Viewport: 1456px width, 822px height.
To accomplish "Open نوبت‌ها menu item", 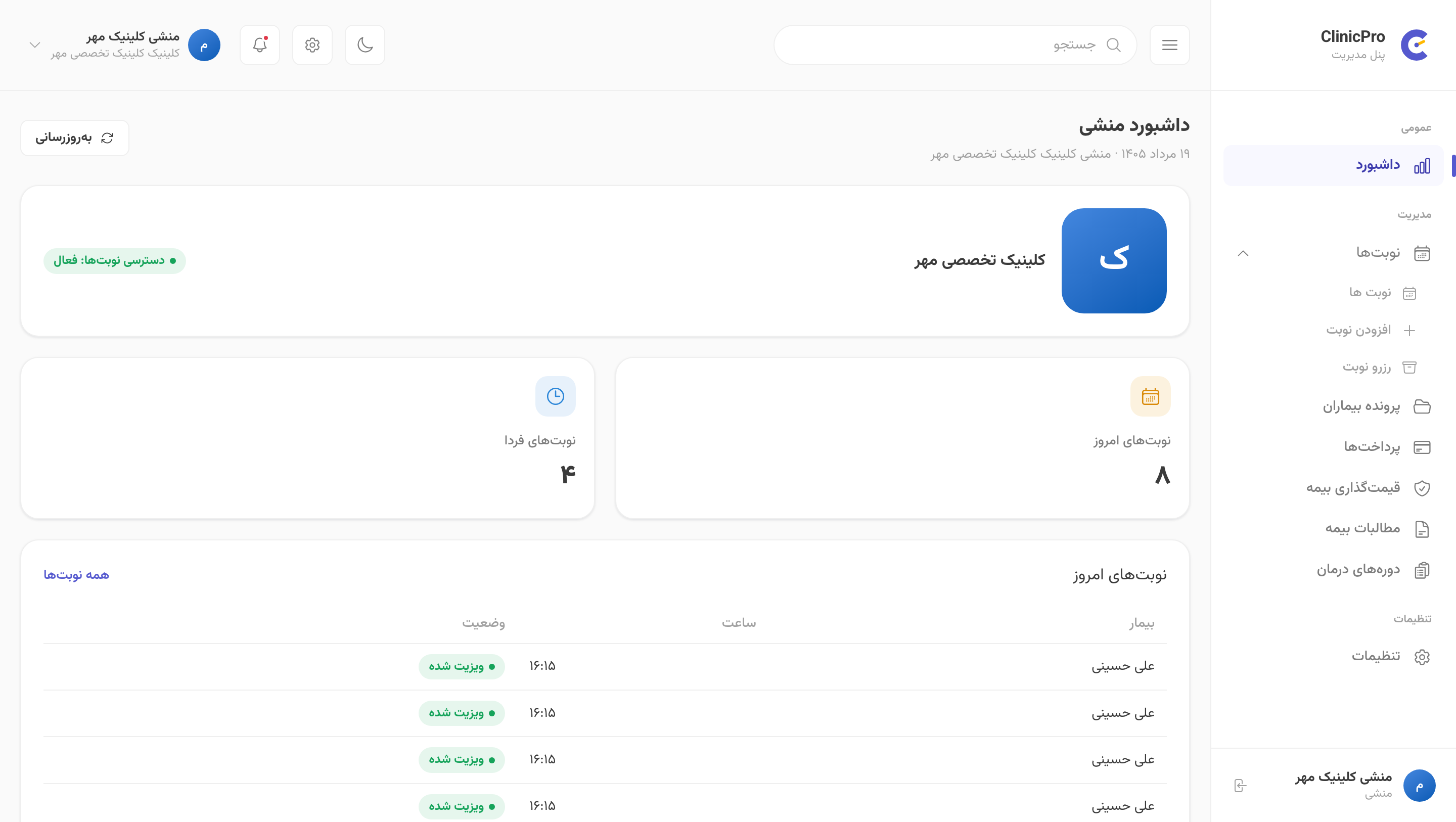I will [1333, 253].
